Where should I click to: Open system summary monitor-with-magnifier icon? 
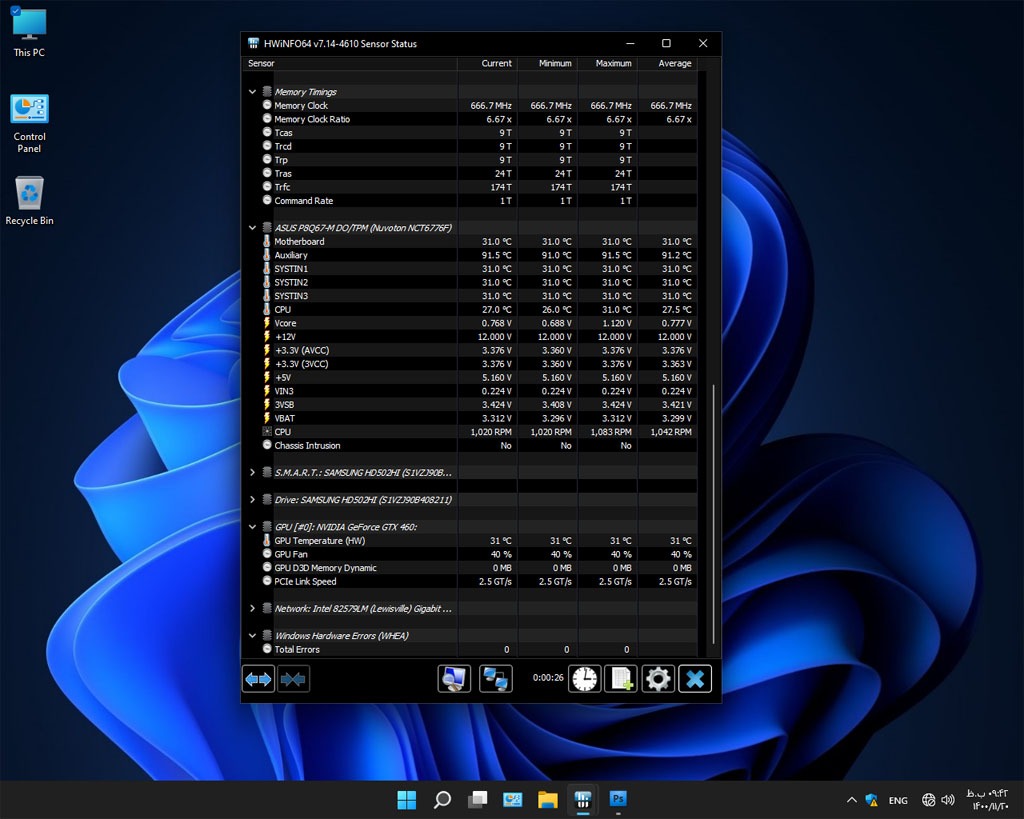tap(454, 679)
